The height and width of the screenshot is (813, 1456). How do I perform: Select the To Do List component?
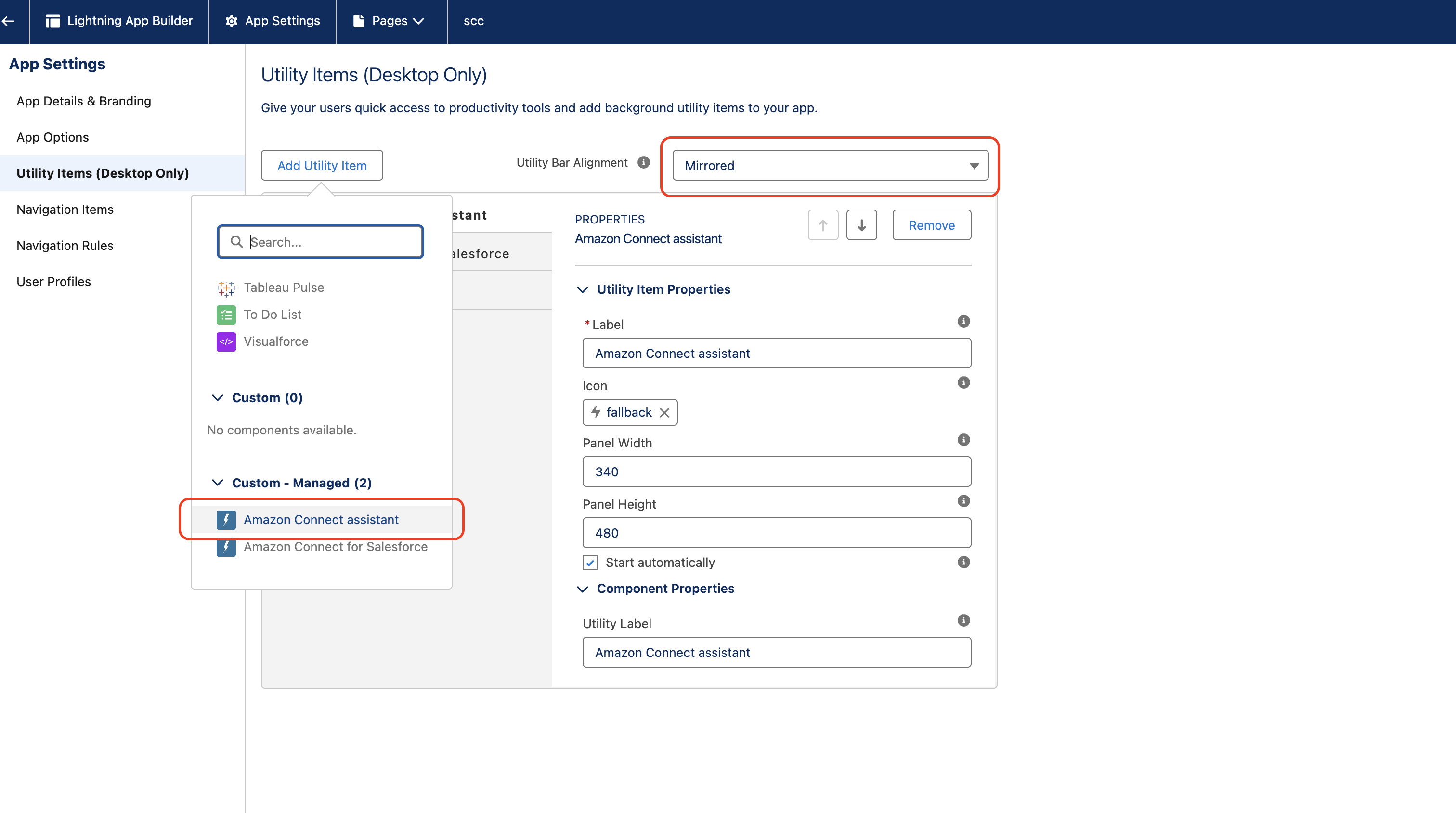tap(273, 315)
